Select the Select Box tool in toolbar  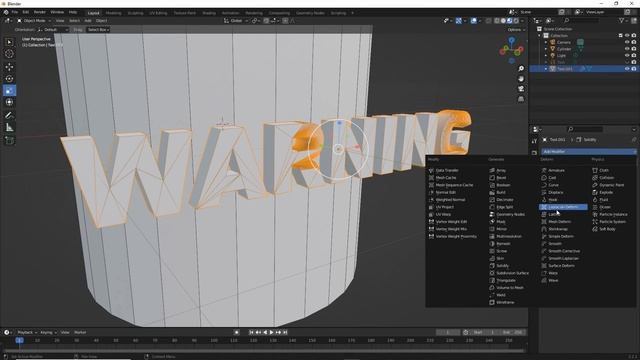tap(9, 42)
